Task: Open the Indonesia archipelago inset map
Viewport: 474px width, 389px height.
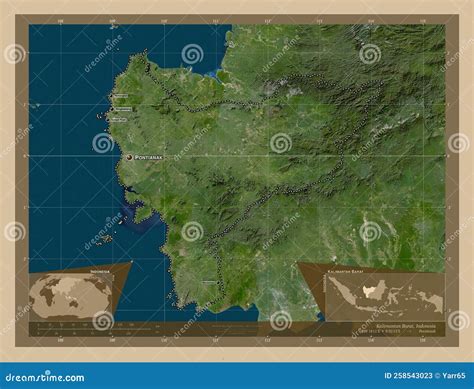Action: 385,297
